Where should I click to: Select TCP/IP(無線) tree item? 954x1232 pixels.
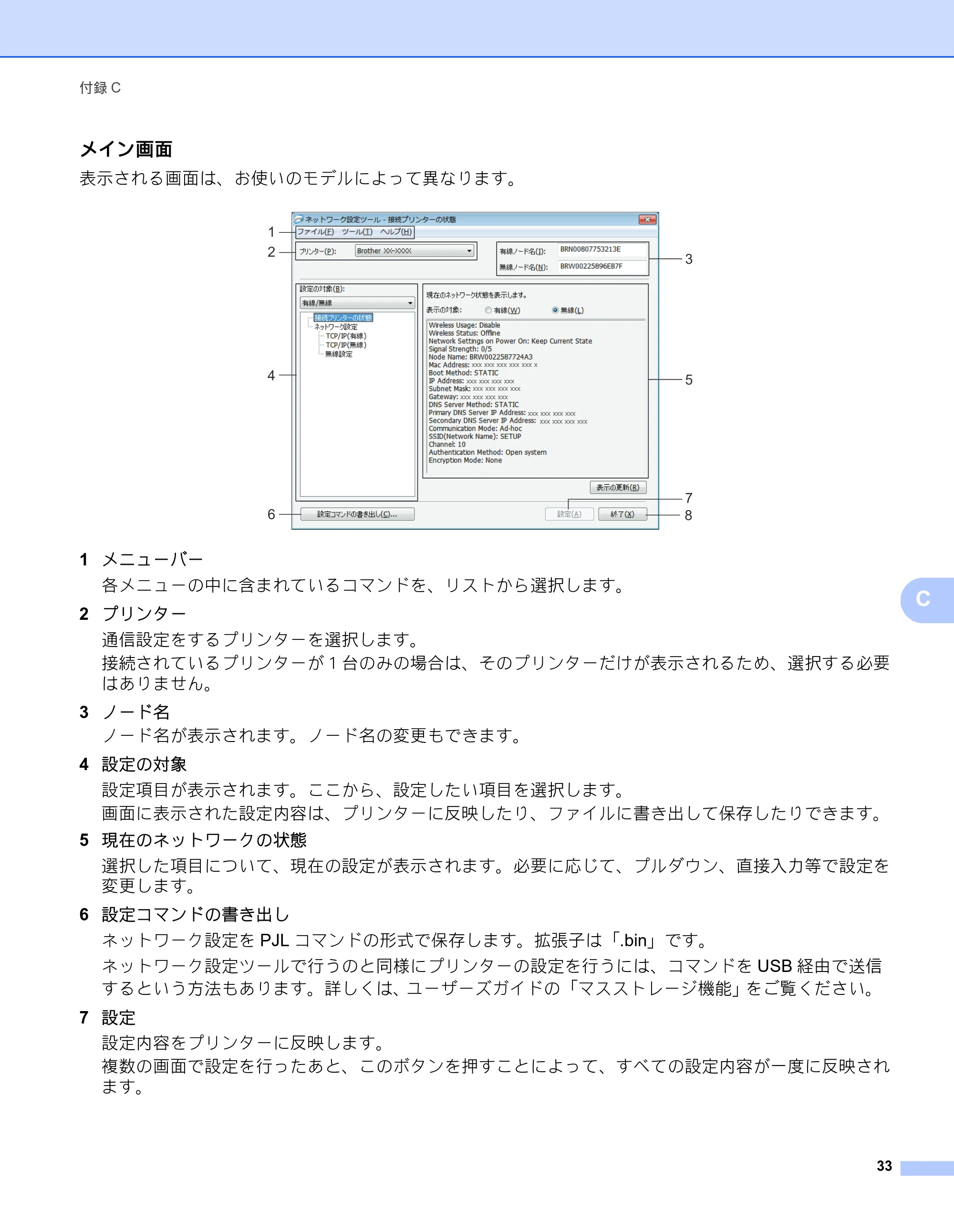point(346,345)
